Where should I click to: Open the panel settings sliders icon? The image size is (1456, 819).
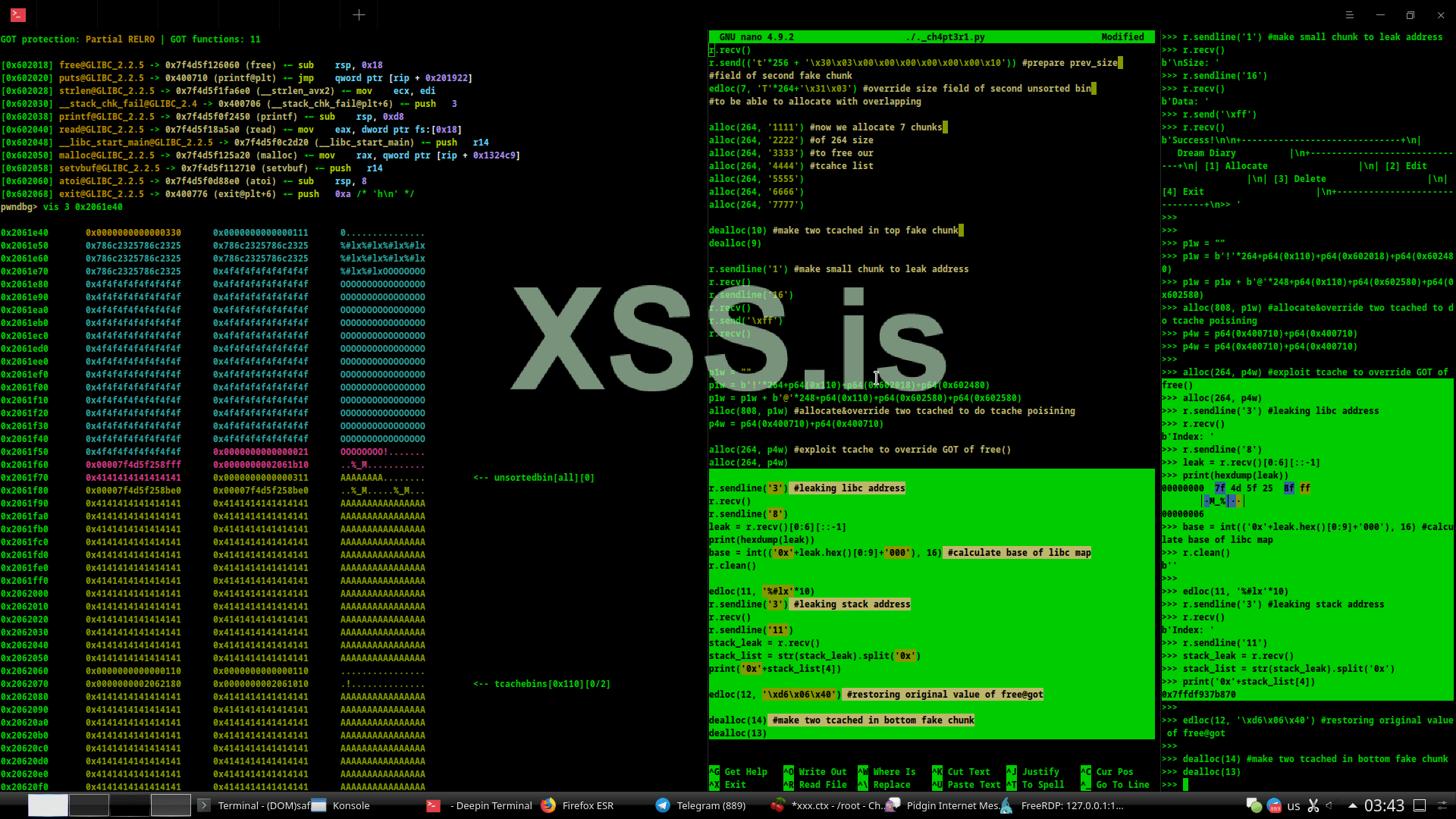1442,805
